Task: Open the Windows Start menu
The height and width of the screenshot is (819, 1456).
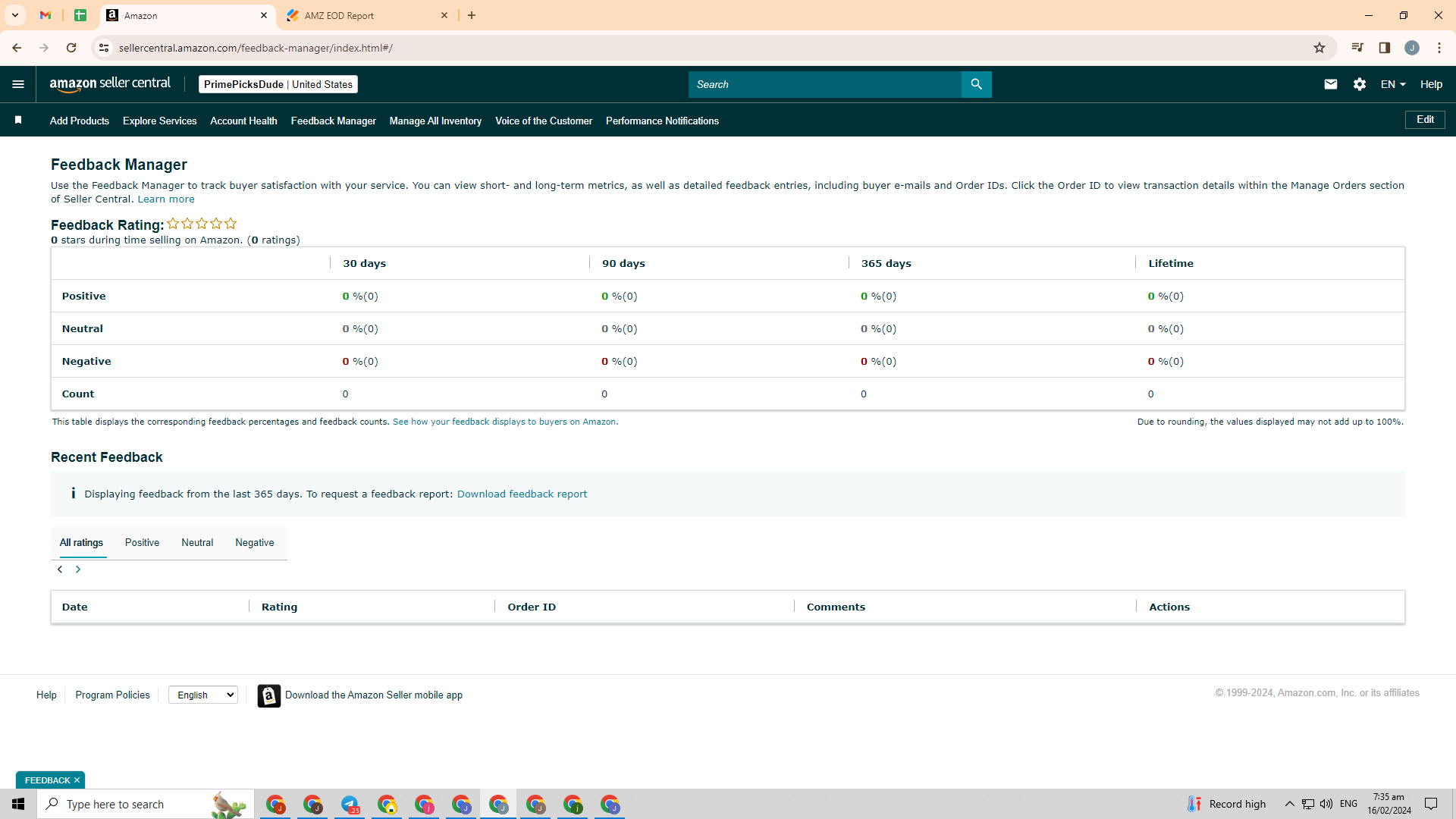Action: pos(18,804)
